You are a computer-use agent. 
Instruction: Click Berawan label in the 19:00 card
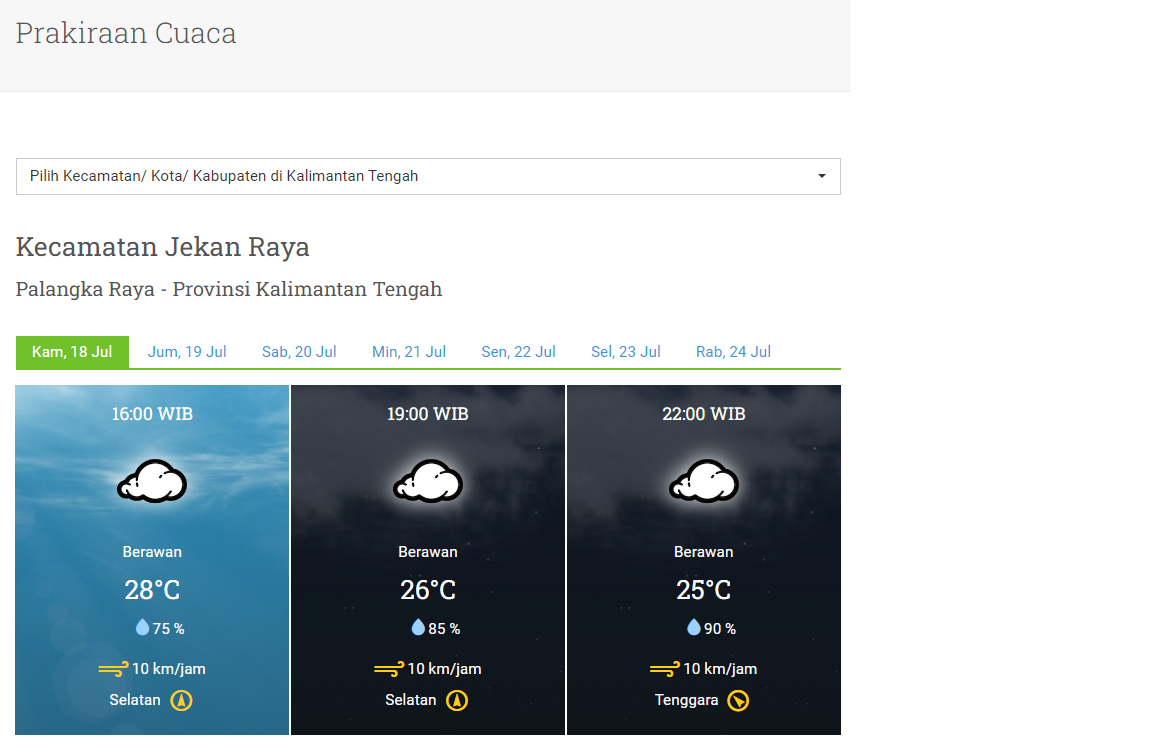click(x=428, y=552)
